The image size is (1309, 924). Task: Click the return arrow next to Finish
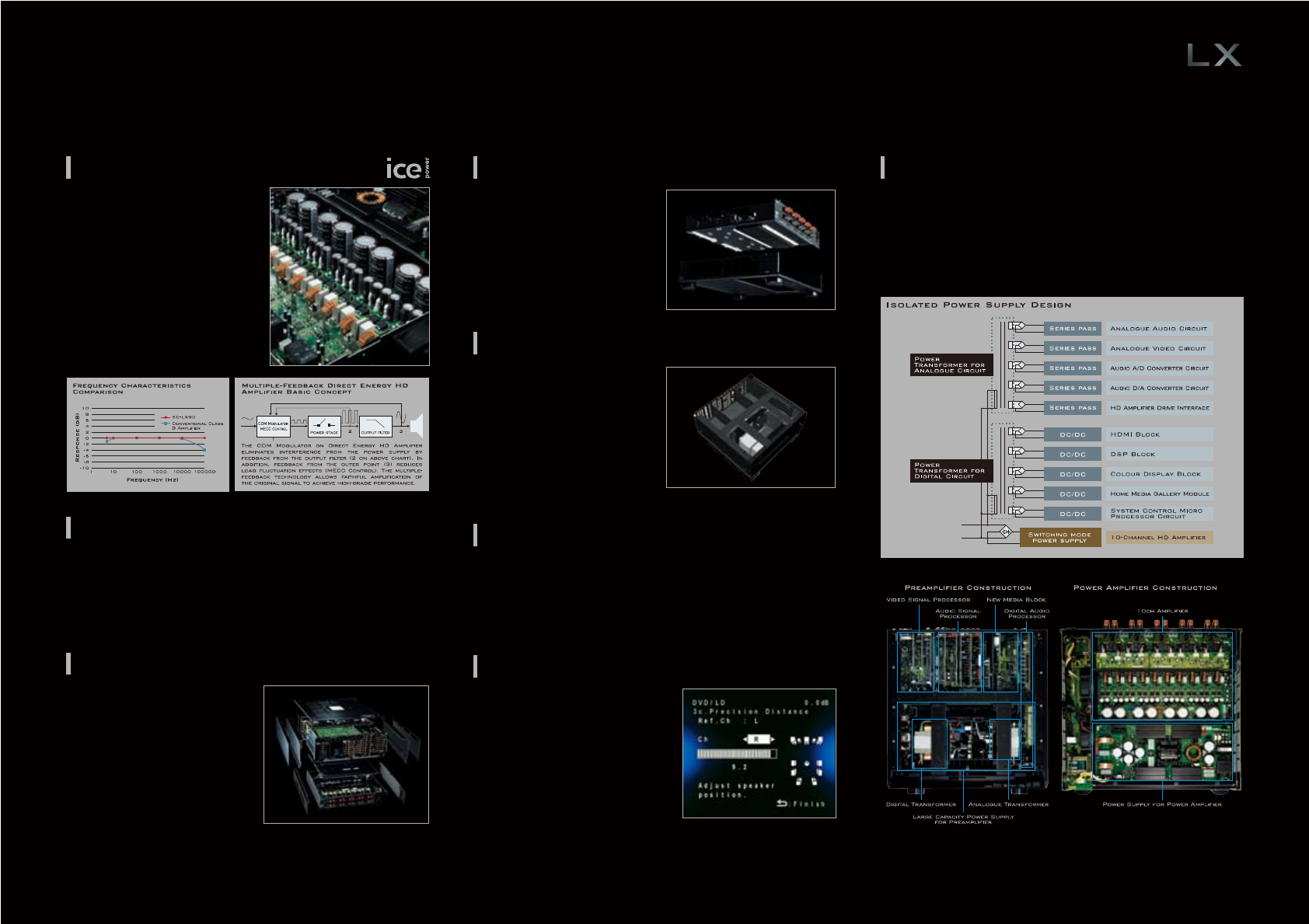tap(782, 803)
